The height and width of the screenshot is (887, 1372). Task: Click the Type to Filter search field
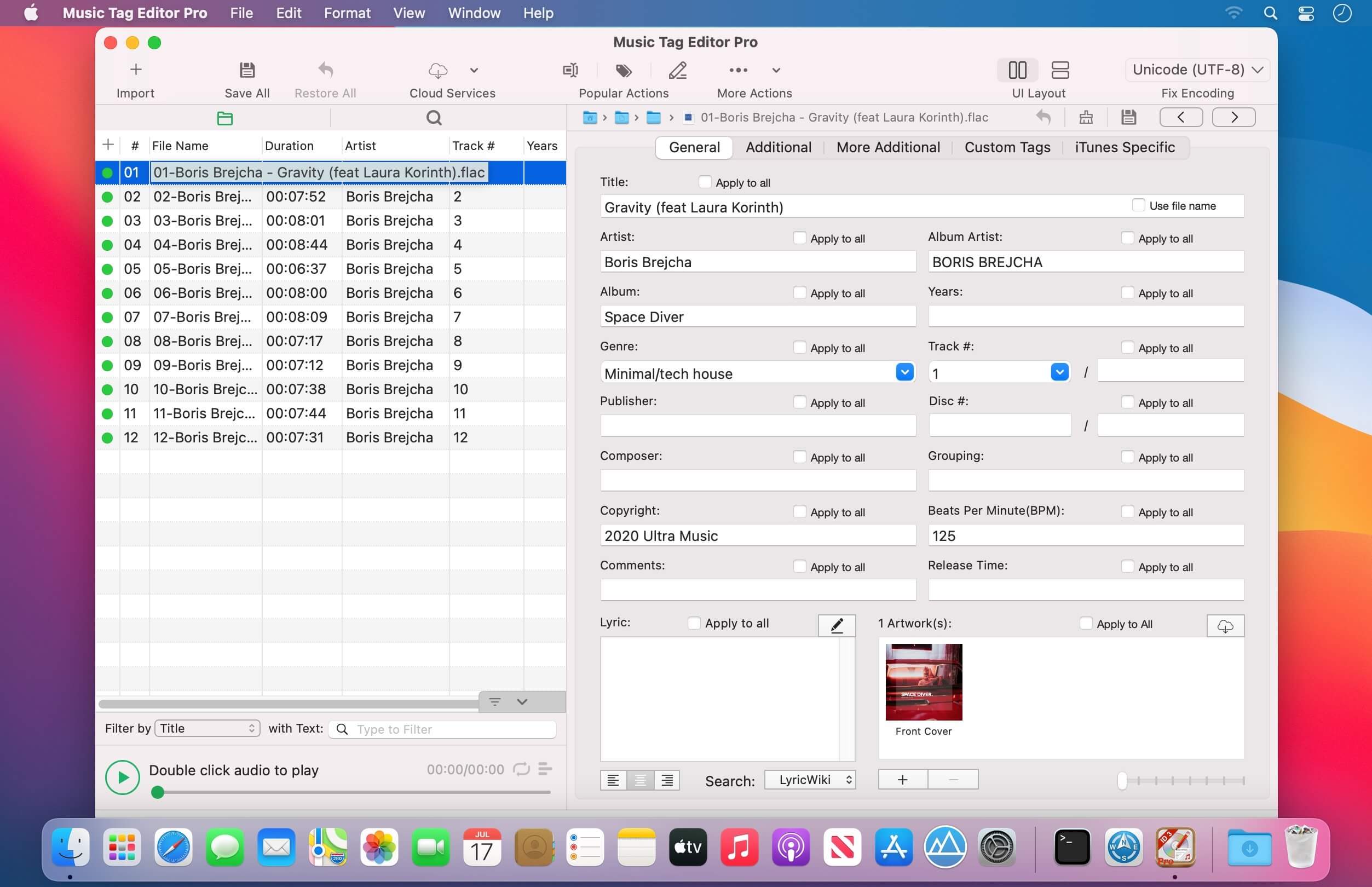442,729
